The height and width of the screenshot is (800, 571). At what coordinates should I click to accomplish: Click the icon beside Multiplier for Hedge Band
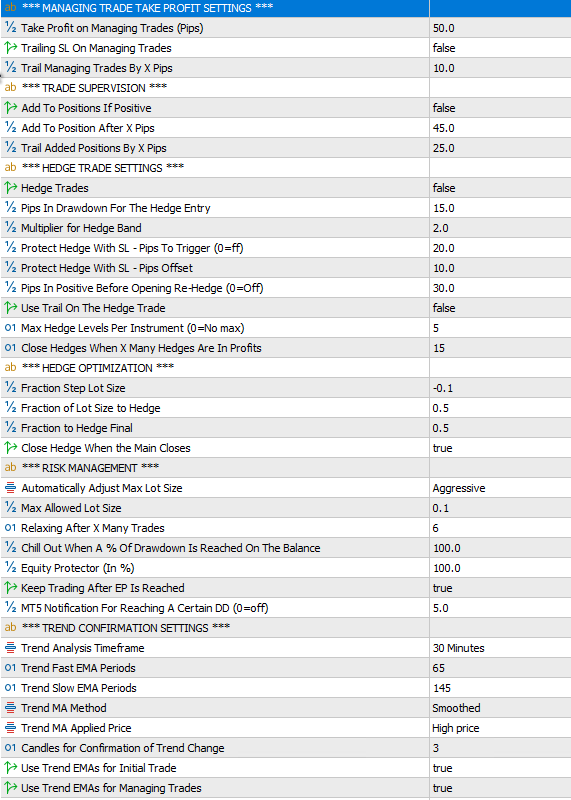[x=10, y=228]
